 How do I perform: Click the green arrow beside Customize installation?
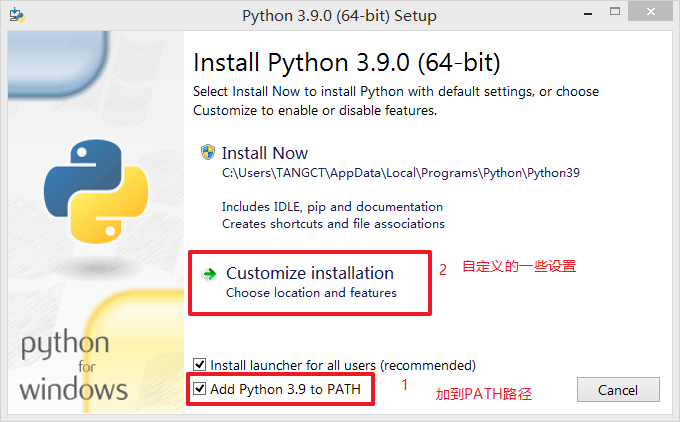pos(210,274)
